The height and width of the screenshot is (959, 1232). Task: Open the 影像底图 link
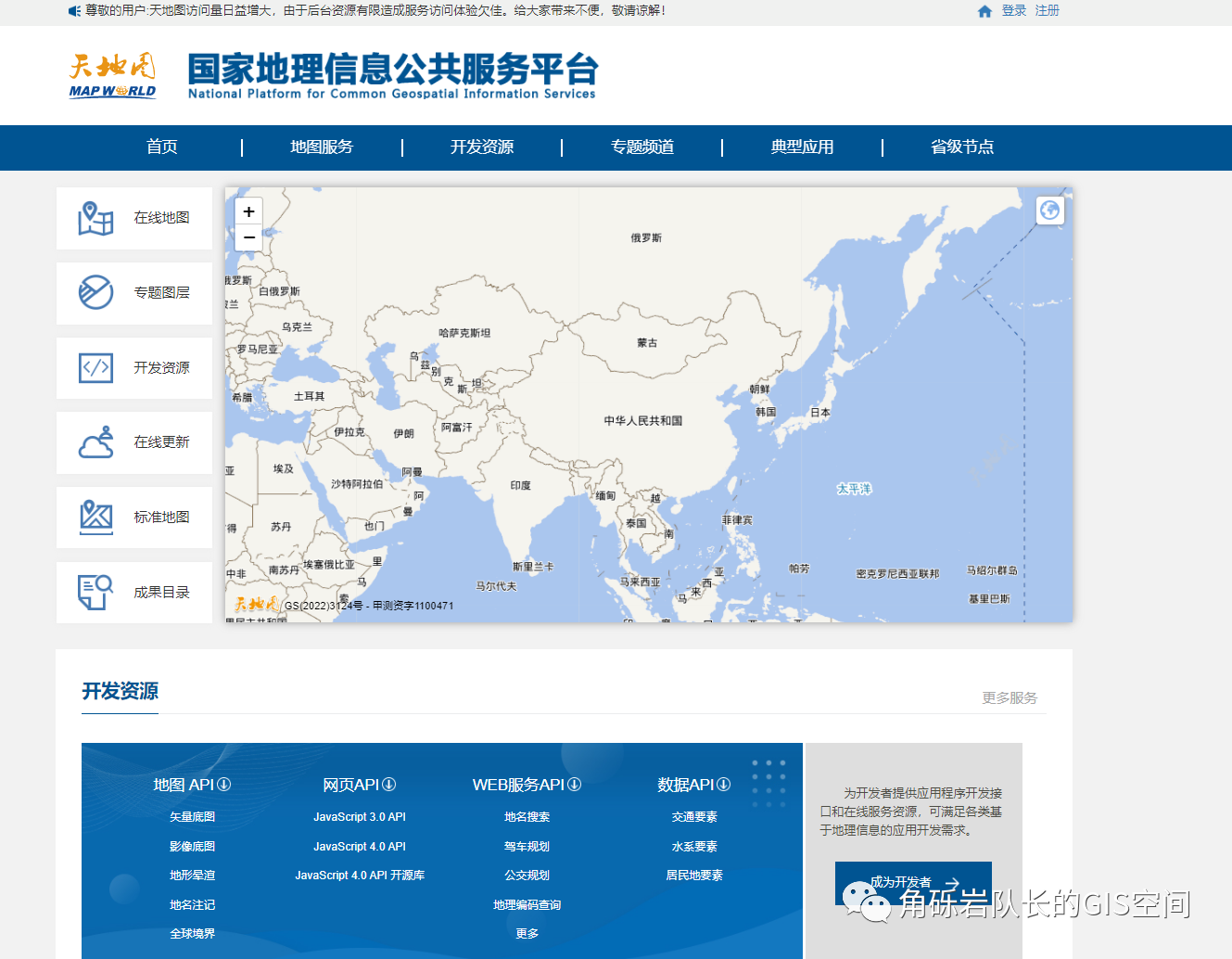tap(192, 847)
